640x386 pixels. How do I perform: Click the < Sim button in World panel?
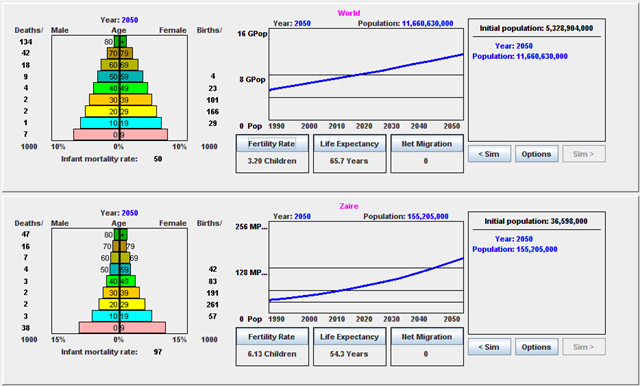489,154
